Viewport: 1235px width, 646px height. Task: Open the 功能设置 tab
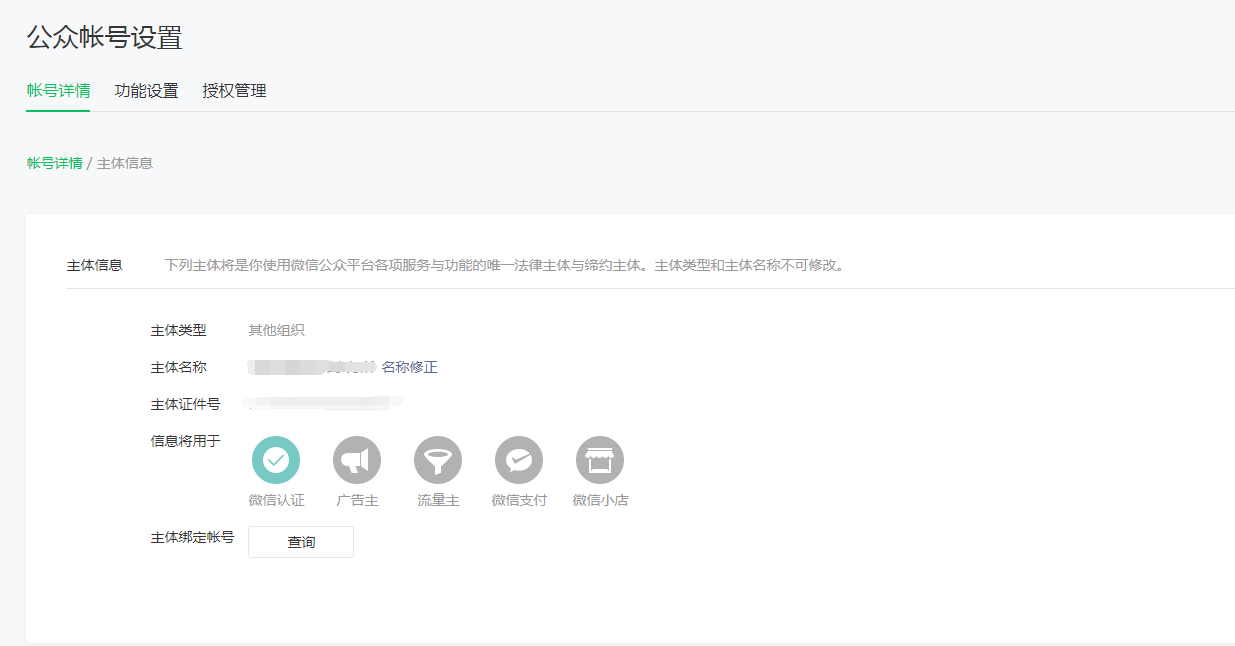(x=147, y=91)
